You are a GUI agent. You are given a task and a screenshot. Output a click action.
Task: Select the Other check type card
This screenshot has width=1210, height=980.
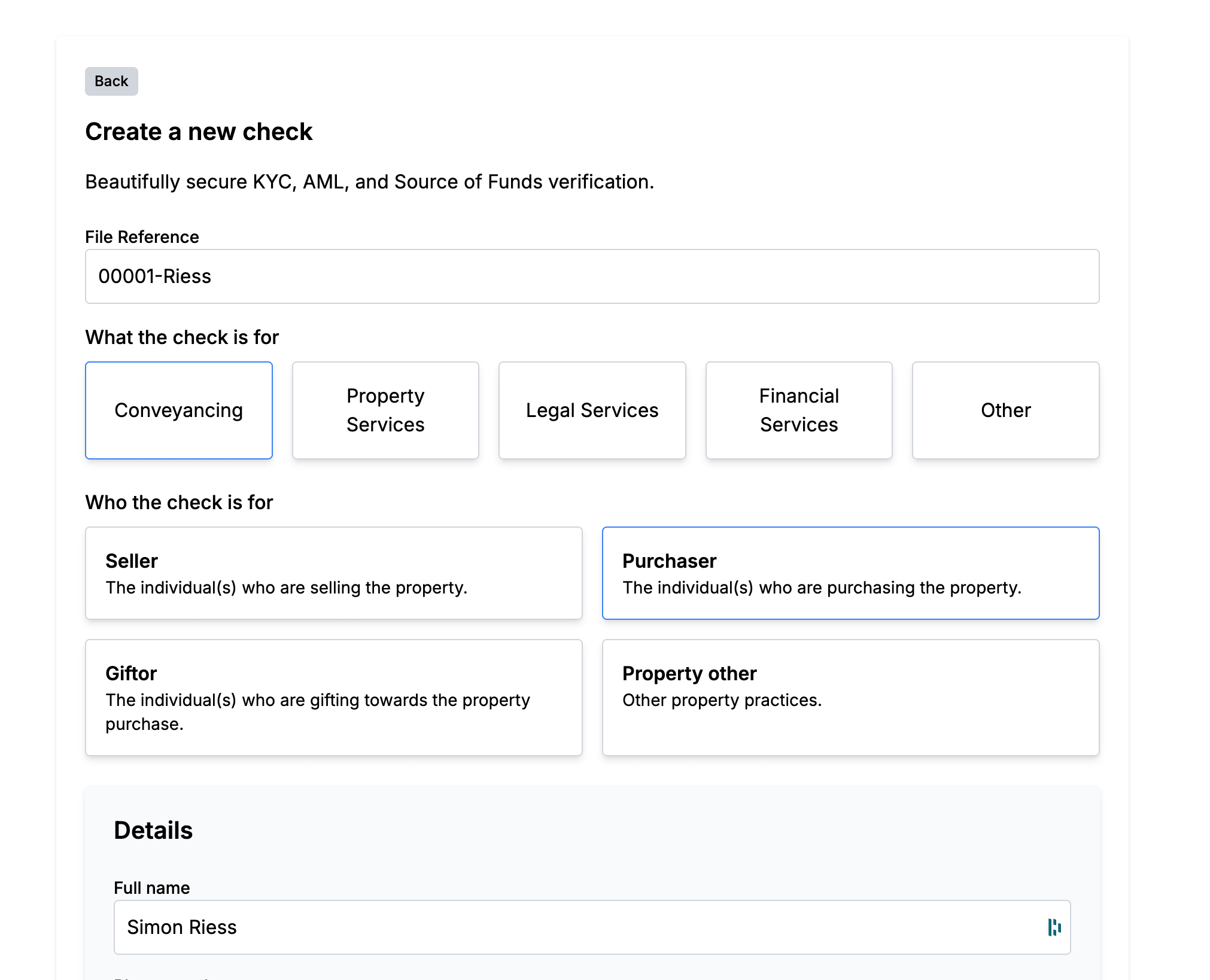click(1005, 410)
